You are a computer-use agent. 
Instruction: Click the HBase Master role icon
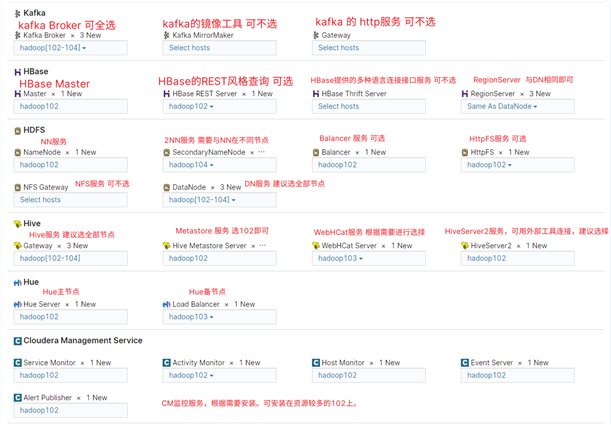pos(18,94)
